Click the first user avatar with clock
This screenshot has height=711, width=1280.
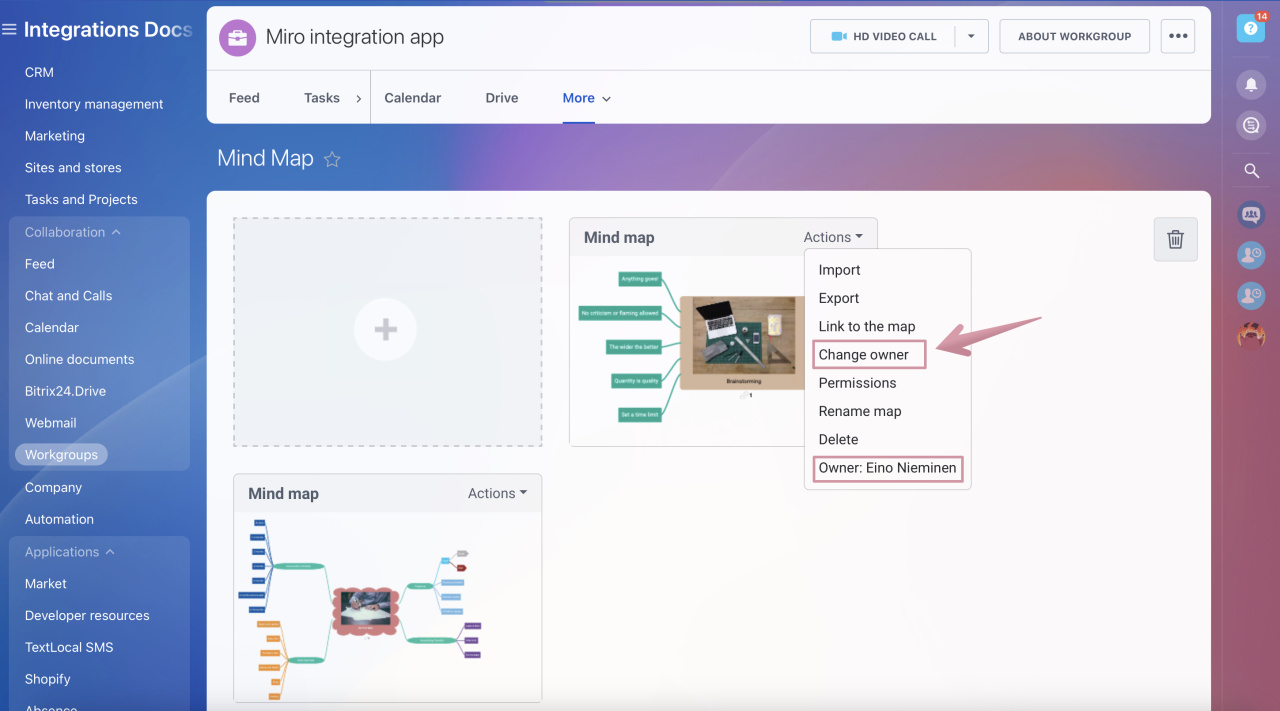click(1251, 255)
